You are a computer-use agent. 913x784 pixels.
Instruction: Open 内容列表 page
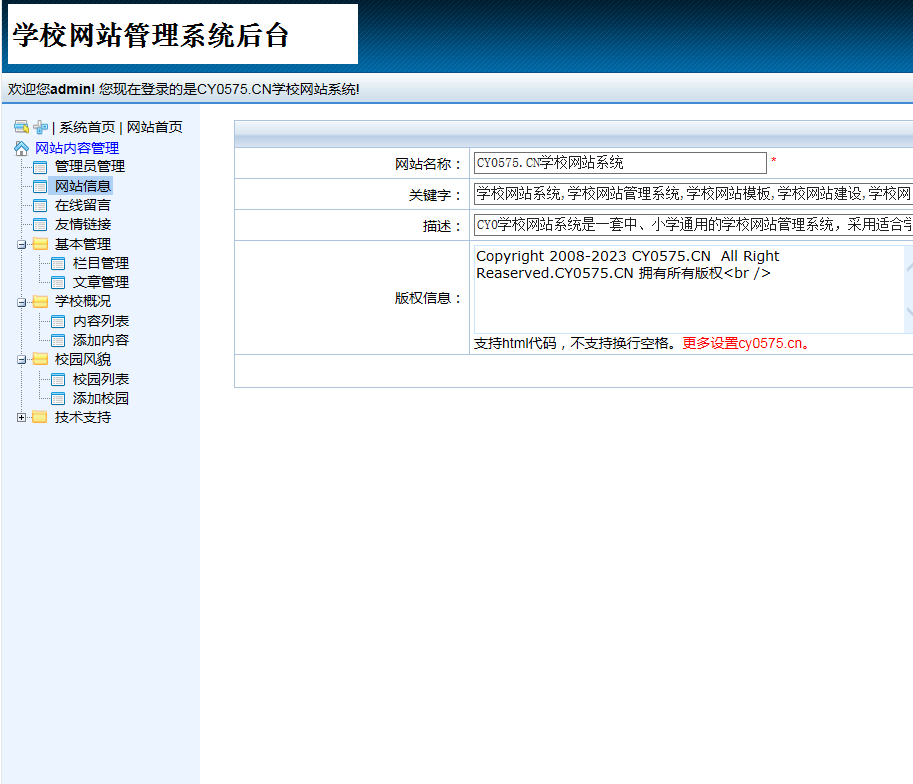pos(101,321)
